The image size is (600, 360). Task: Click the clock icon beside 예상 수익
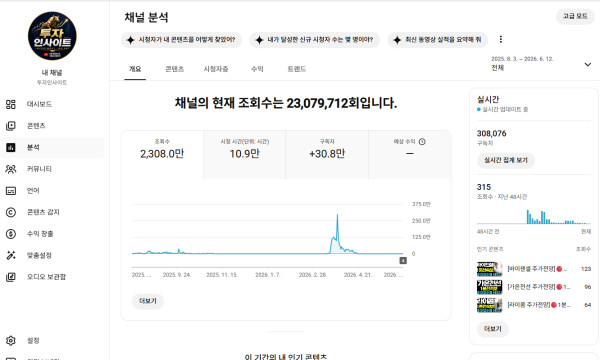pyautogui.click(x=422, y=142)
